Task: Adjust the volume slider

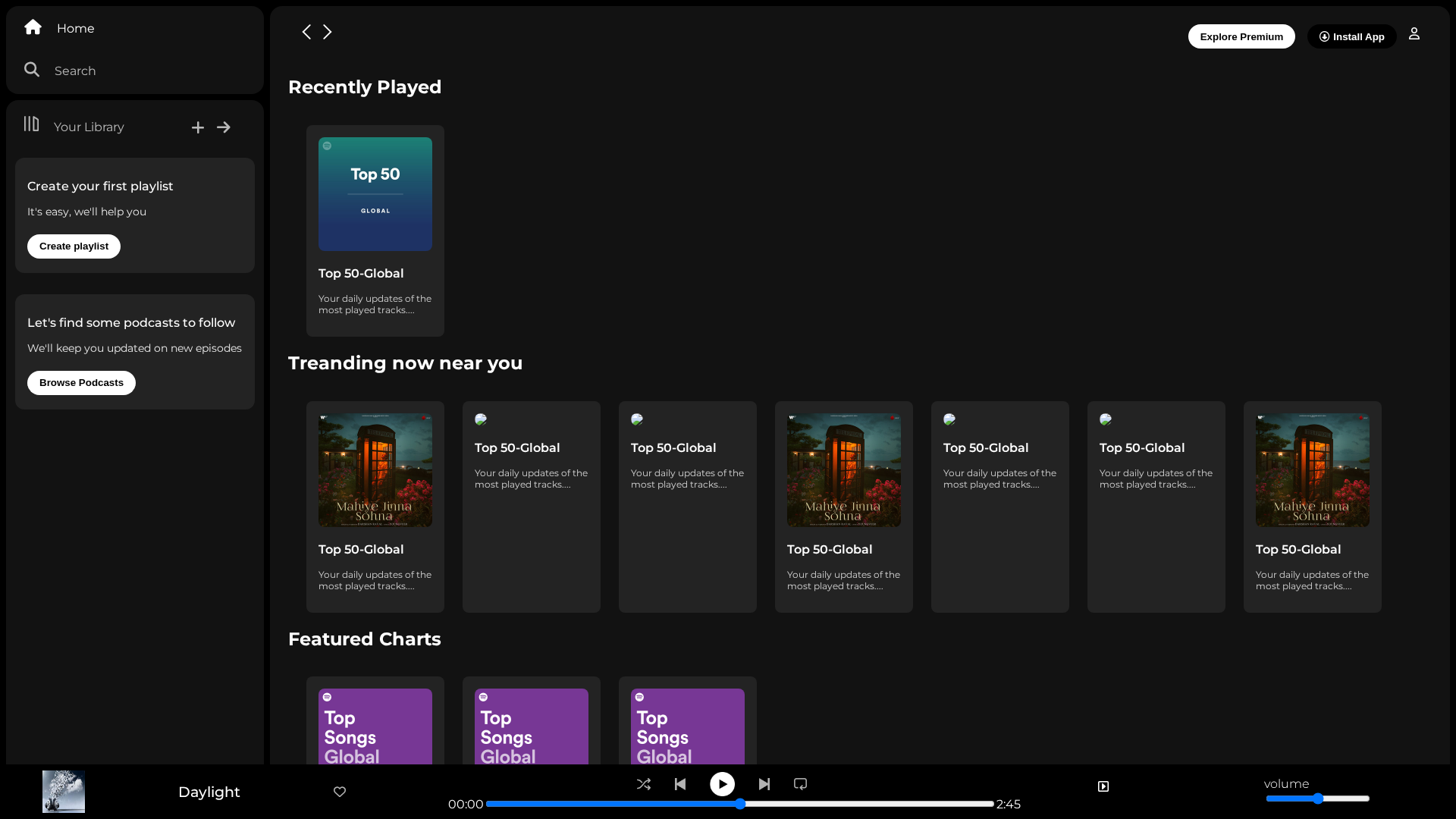Action: (x=1318, y=799)
